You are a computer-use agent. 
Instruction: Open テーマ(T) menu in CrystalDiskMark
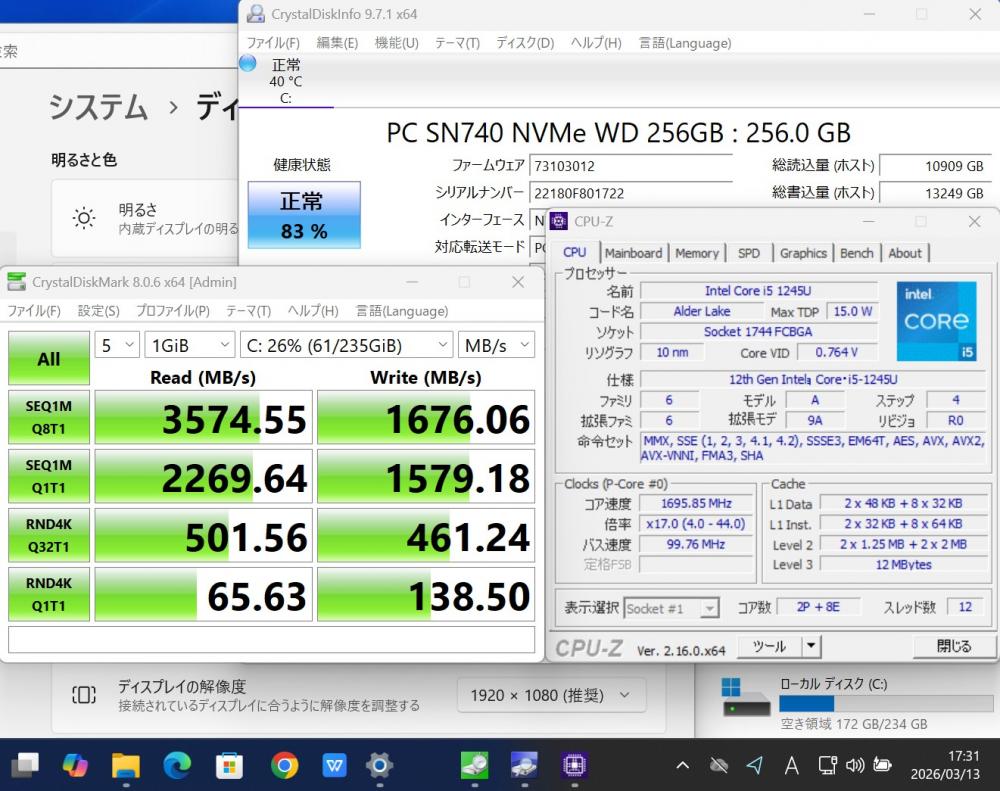point(248,311)
